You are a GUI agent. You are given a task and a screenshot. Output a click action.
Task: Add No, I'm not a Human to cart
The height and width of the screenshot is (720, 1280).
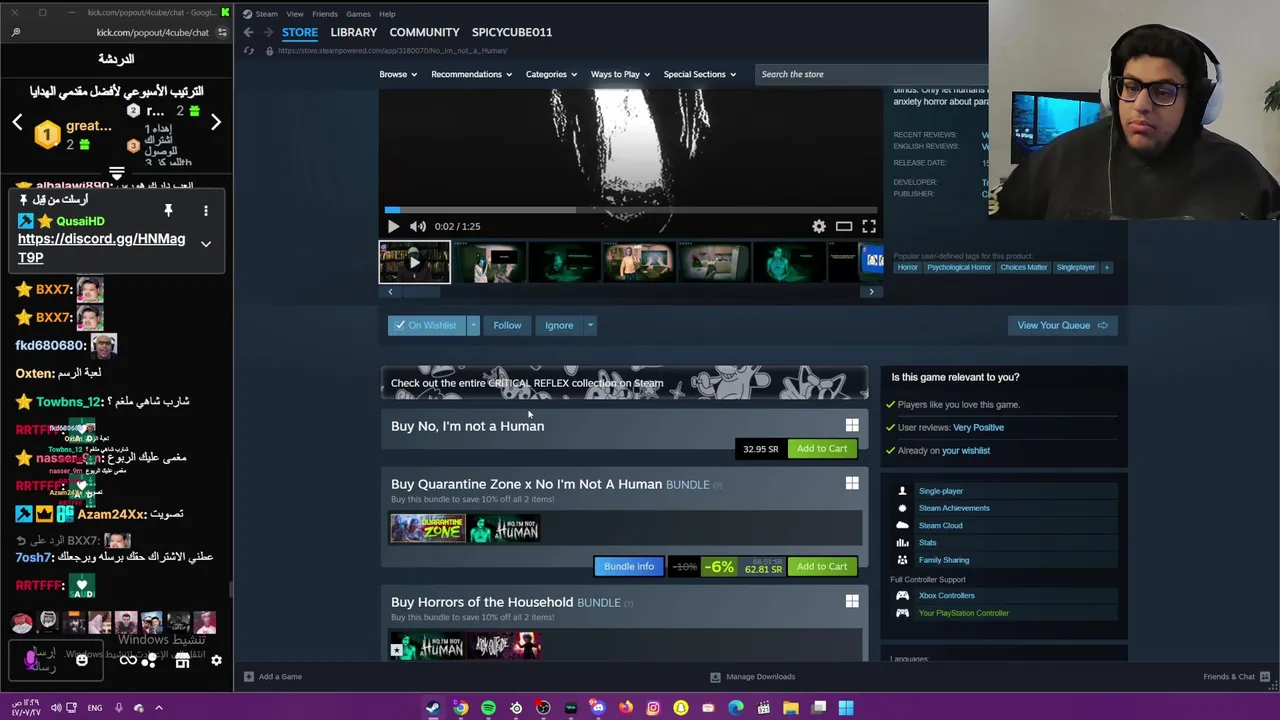pos(822,449)
